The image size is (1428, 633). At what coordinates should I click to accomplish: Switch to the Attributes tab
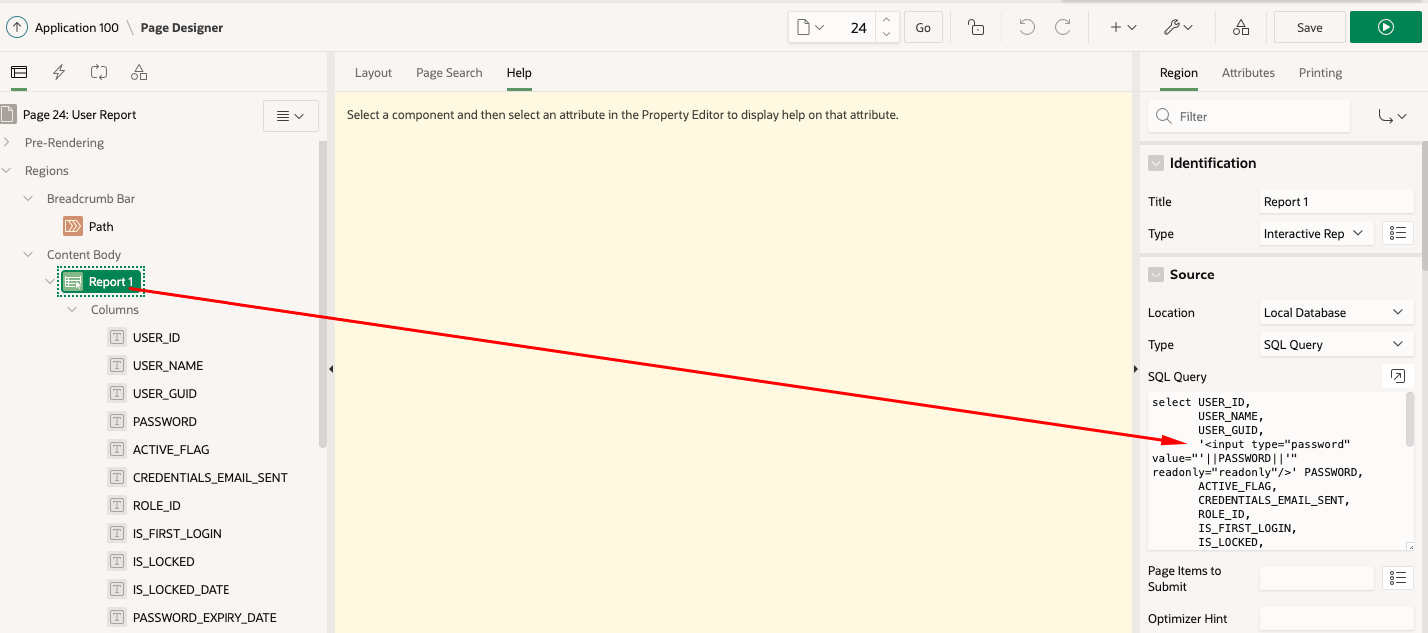pos(1248,73)
